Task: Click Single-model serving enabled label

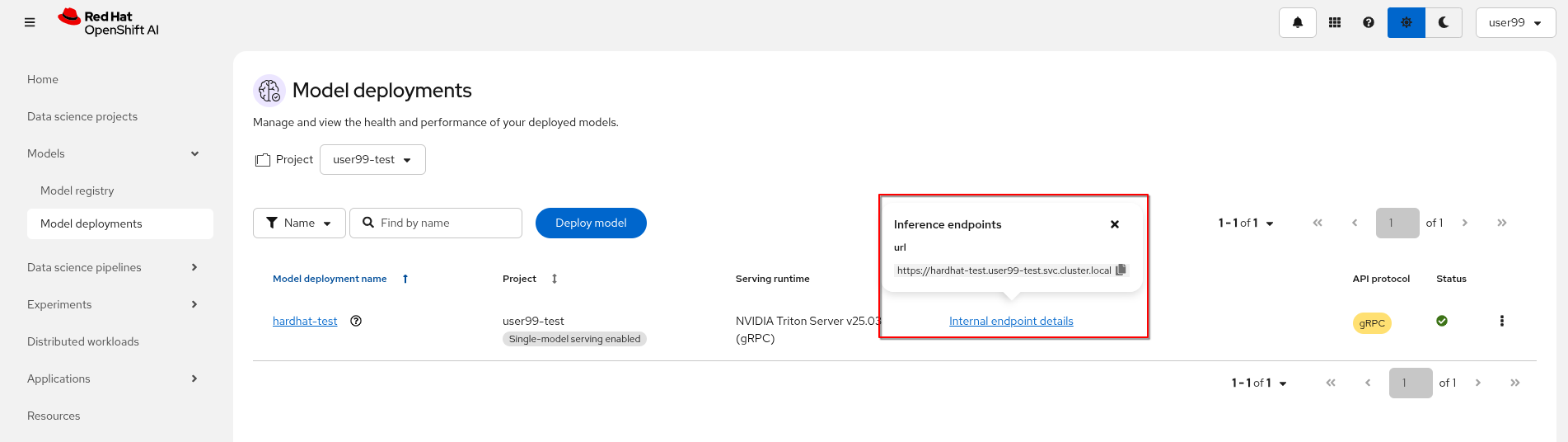Action: point(574,339)
